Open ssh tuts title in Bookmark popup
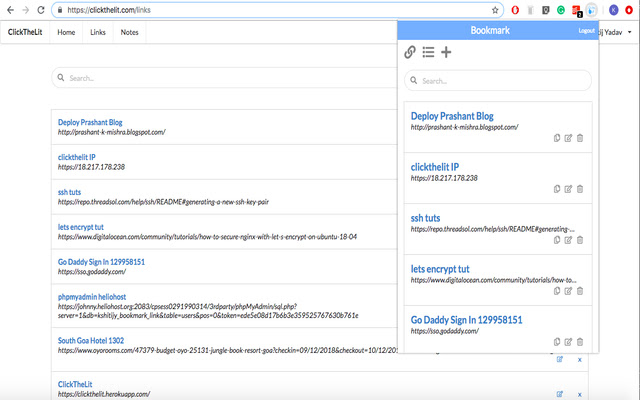The width and height of the screenshot is (640, 400). pyautogui.click(x=425, y=218)
